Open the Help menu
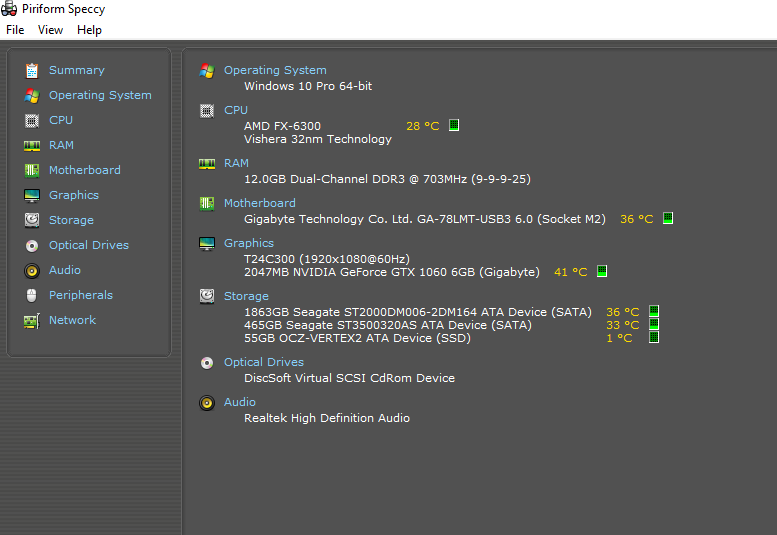777x535 pixels. pos(89,30)
